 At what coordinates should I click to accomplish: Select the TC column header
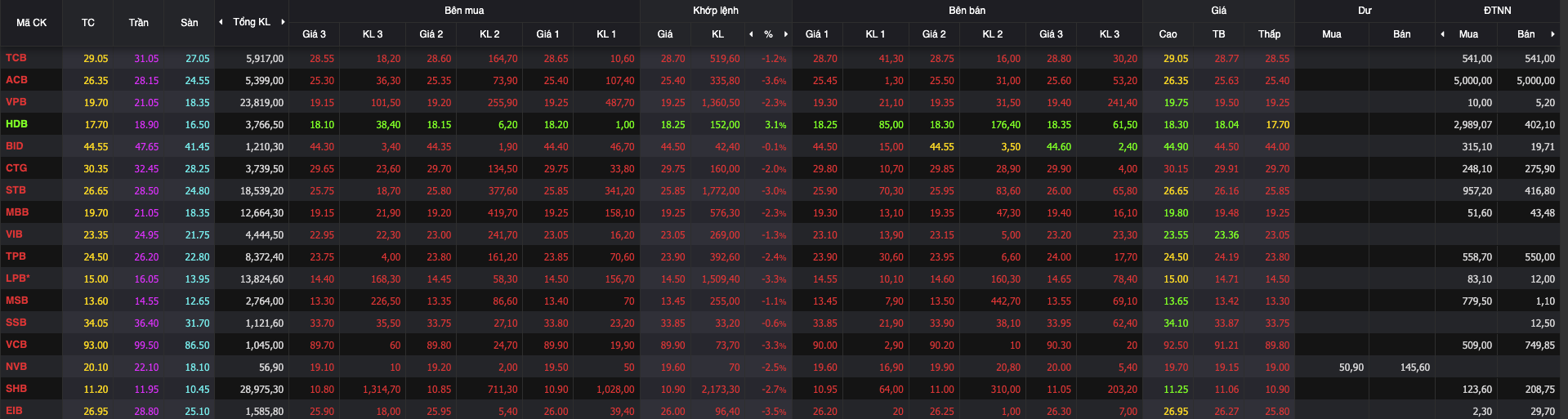coord(88,23)
